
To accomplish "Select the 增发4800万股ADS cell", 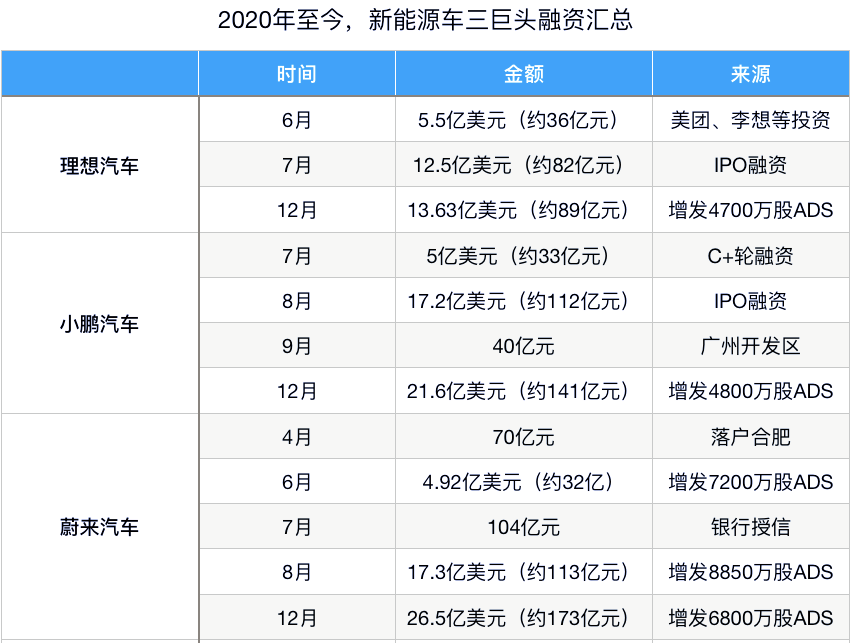I will [750, 391].
